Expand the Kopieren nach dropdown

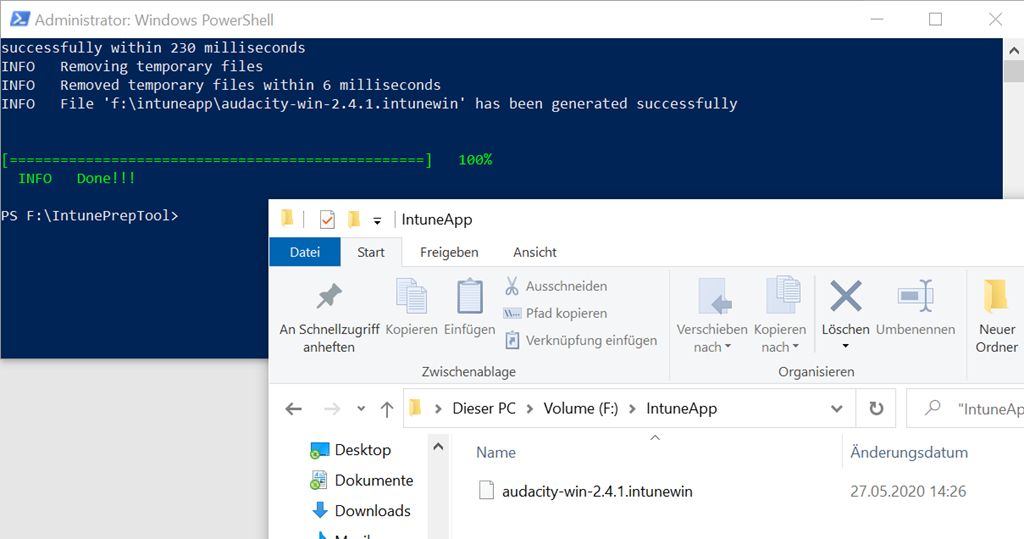pyautogui.click(x=779, y=347)
